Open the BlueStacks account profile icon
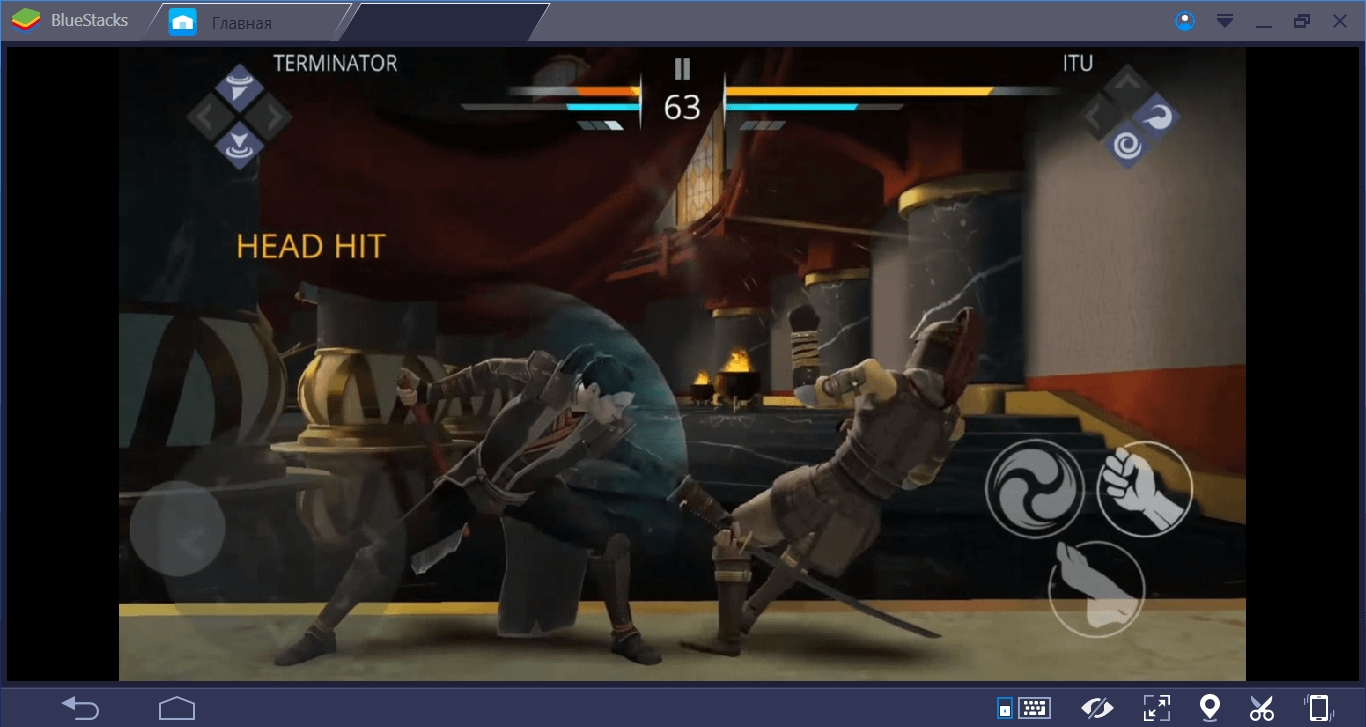 coord(1185,21)
